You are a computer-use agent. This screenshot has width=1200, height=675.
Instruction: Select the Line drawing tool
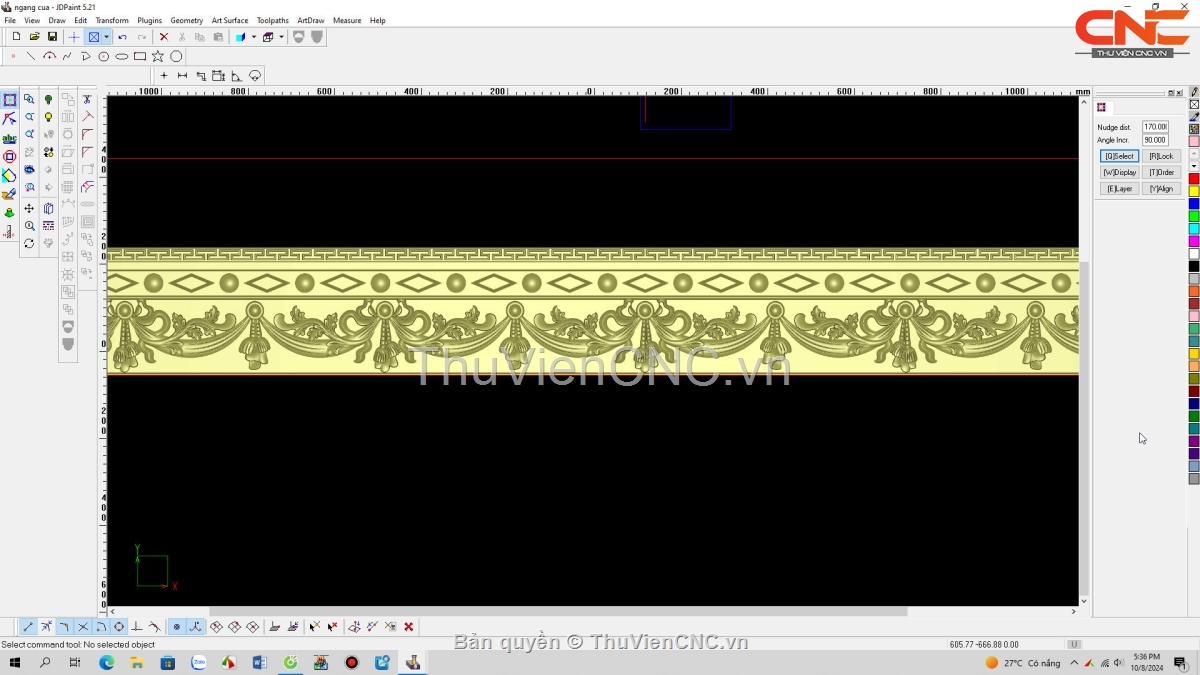(31, 56)
